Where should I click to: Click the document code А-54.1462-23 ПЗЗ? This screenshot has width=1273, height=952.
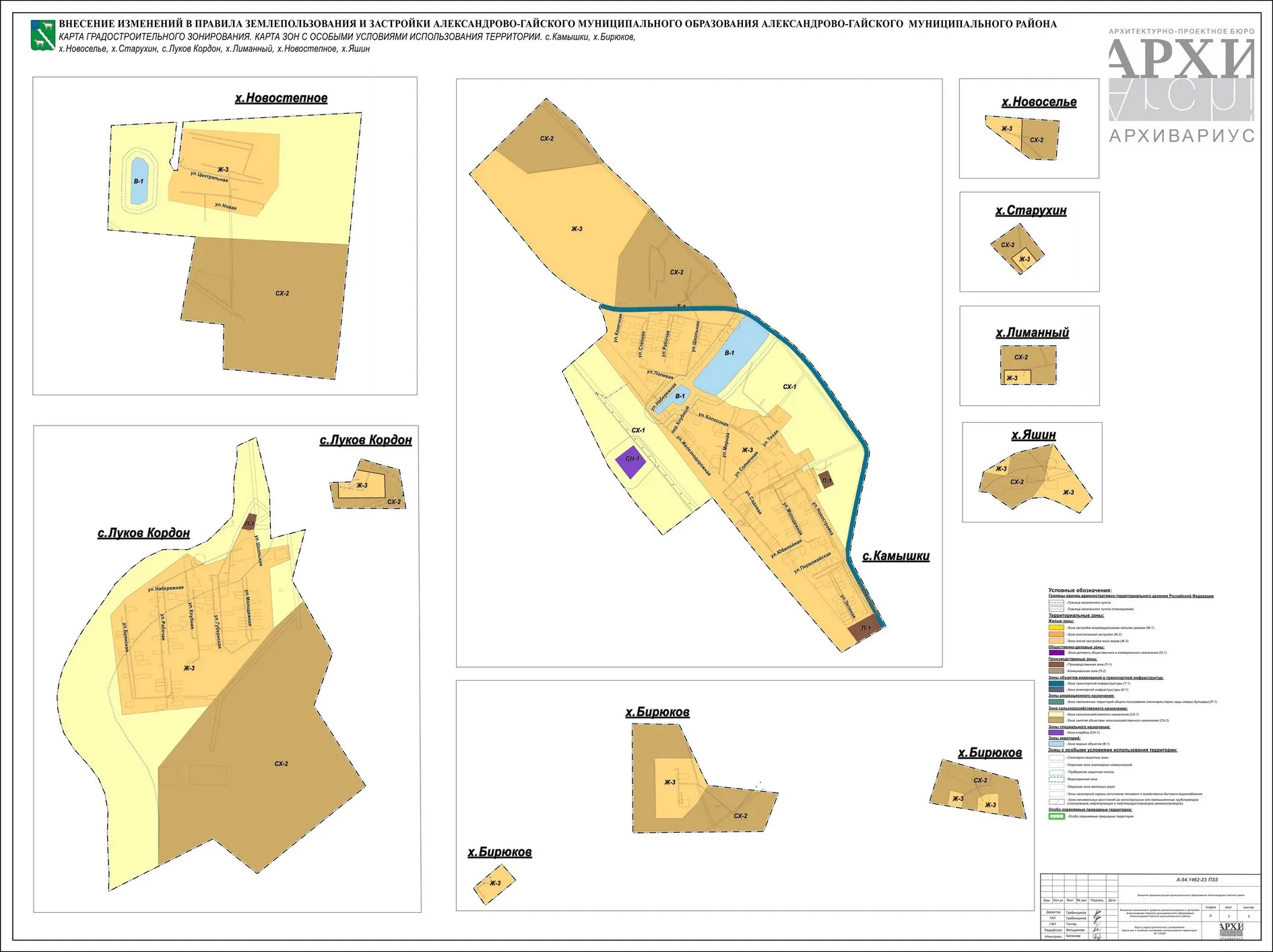(x=1197, y=880)
